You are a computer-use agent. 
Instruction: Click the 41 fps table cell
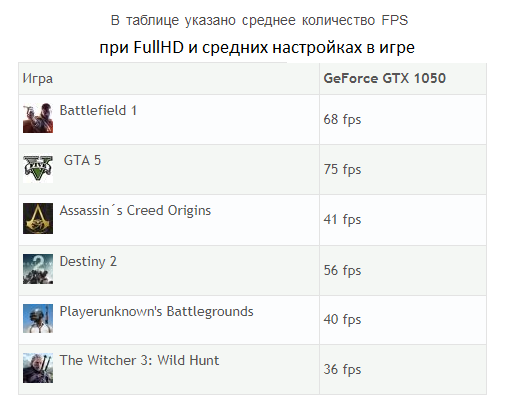(x=403, y=220)
